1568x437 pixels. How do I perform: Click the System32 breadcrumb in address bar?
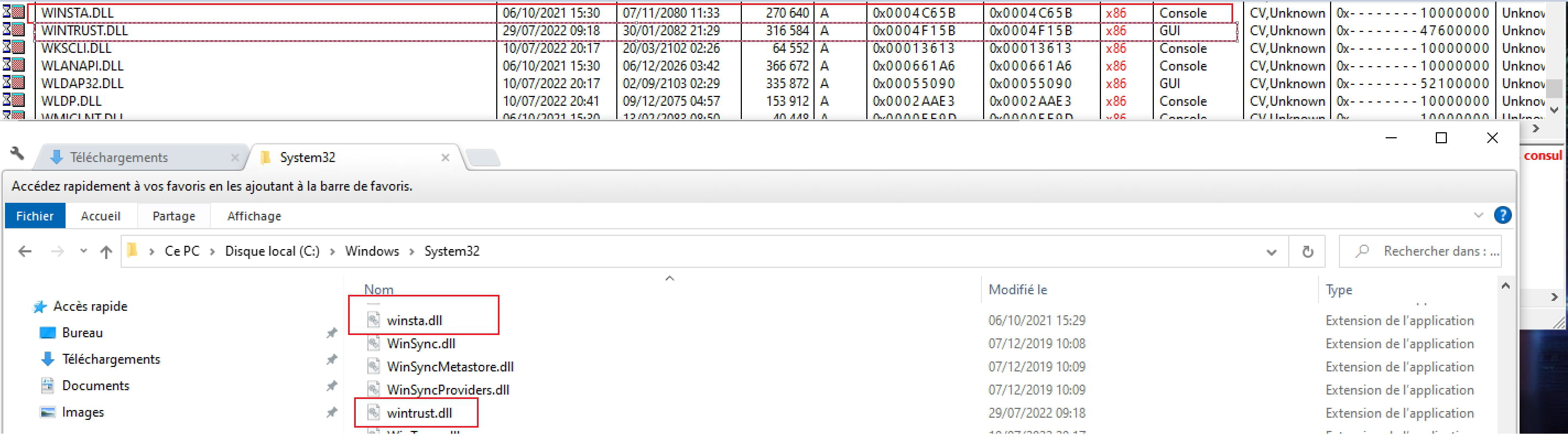click(x=452, y=251)
